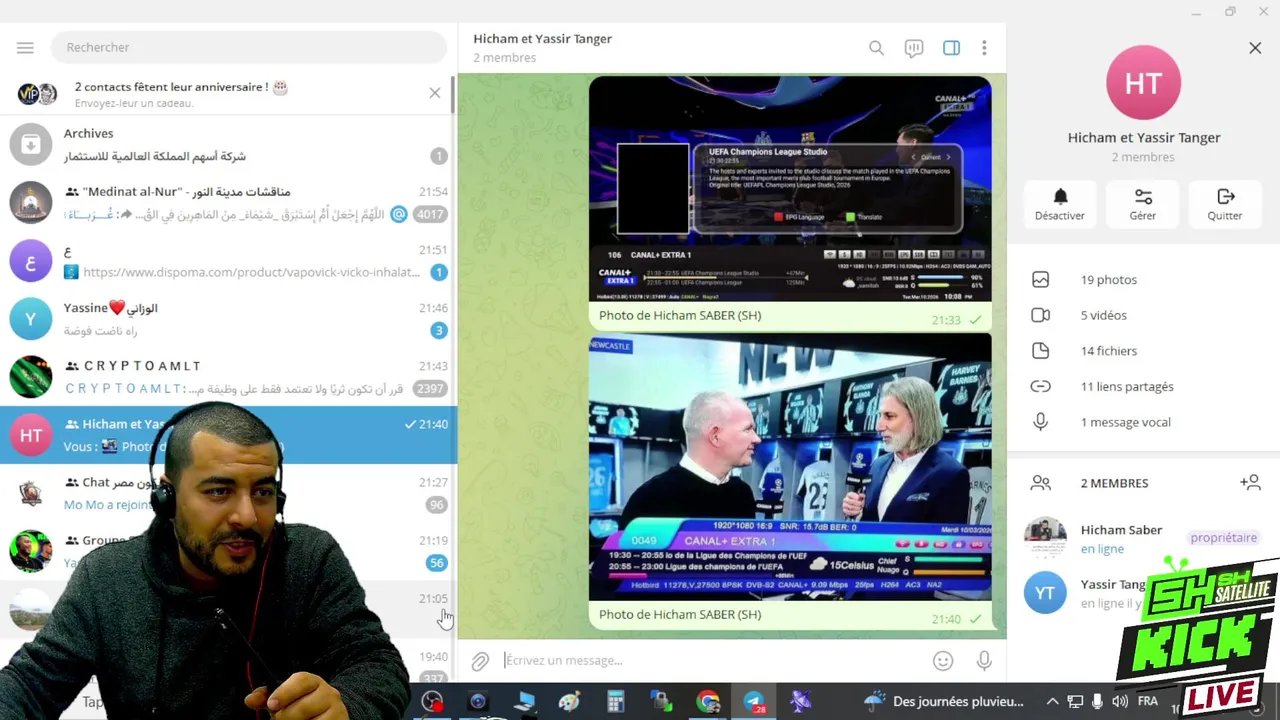Open the CRYPTOAMLT group chat
The height and width of the screenshot is (720, 1280).
(228, 376)
